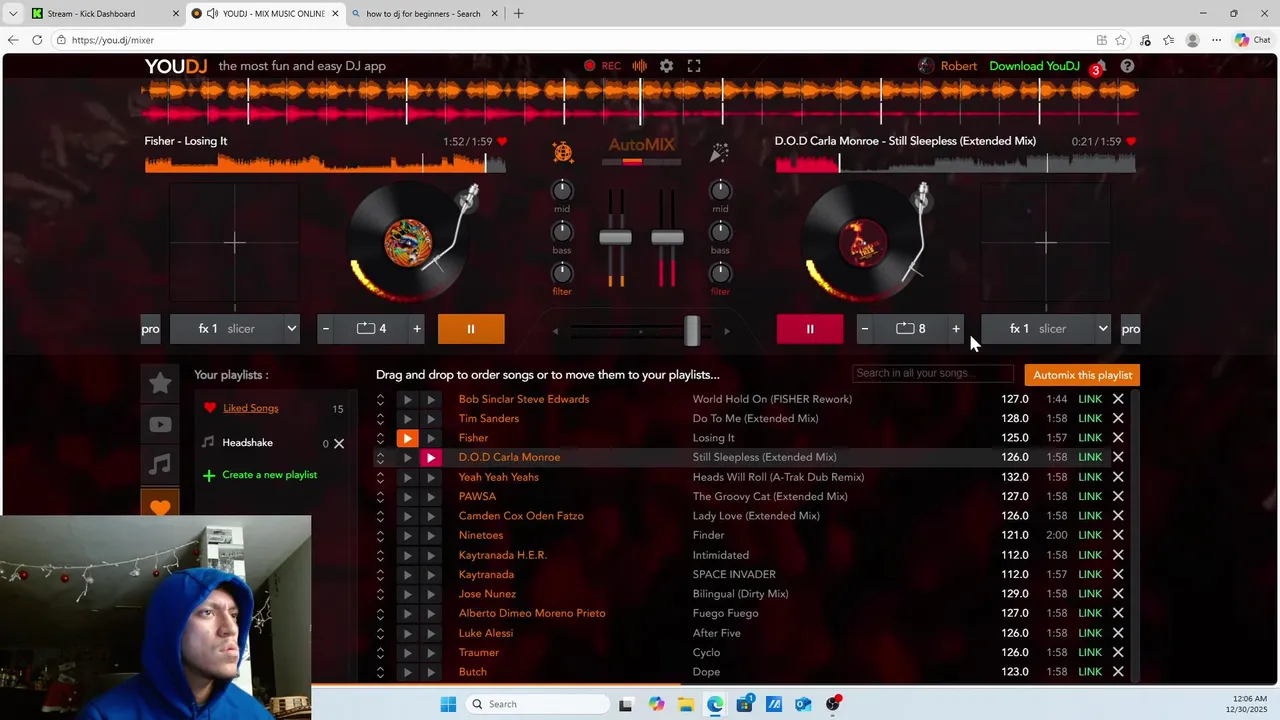The height and width of the screenshot is (720, 1280).
Task: Click the right volume fader
Action: tap(667, 238)
